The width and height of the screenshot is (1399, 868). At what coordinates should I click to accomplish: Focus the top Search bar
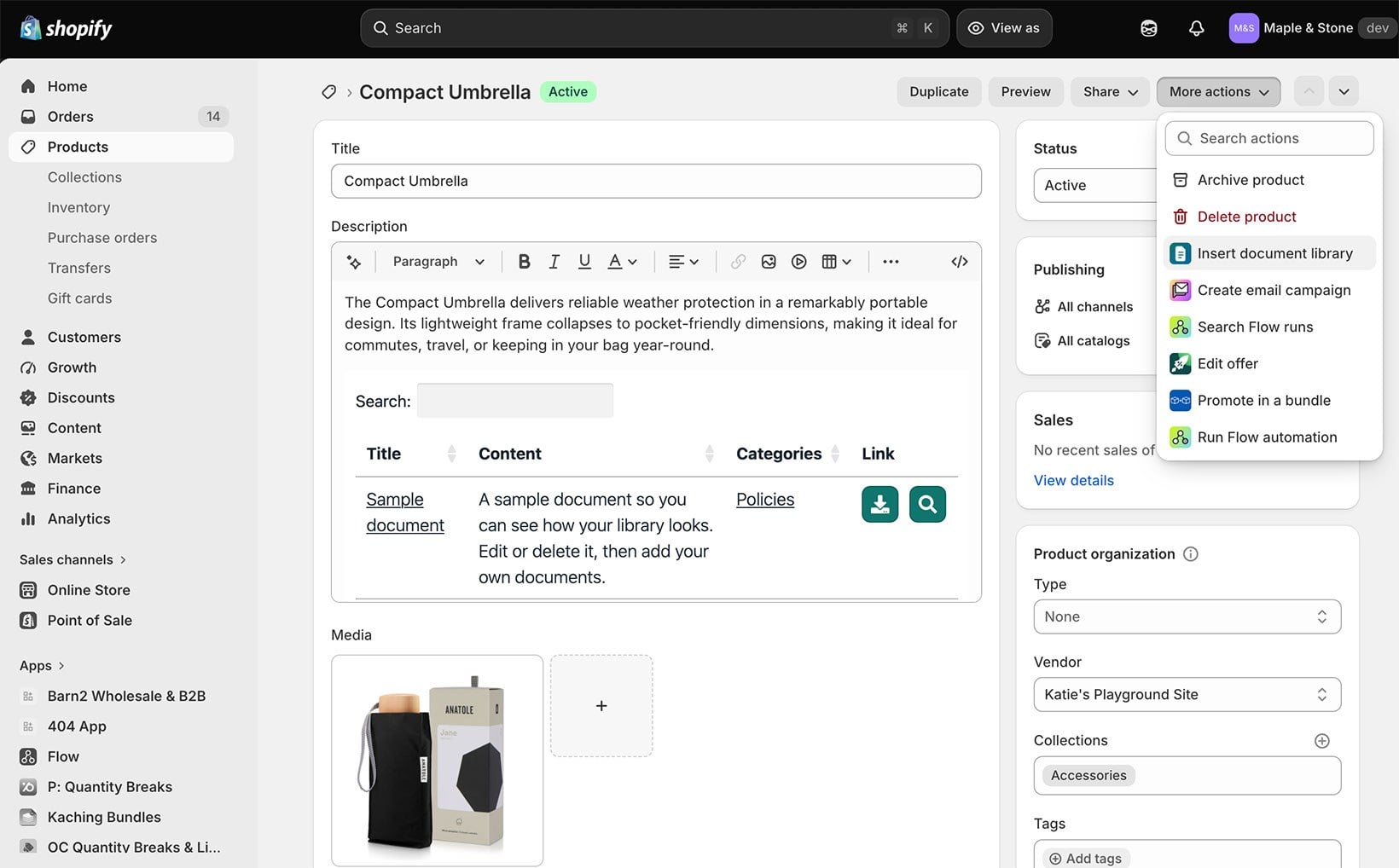point(654,28)
